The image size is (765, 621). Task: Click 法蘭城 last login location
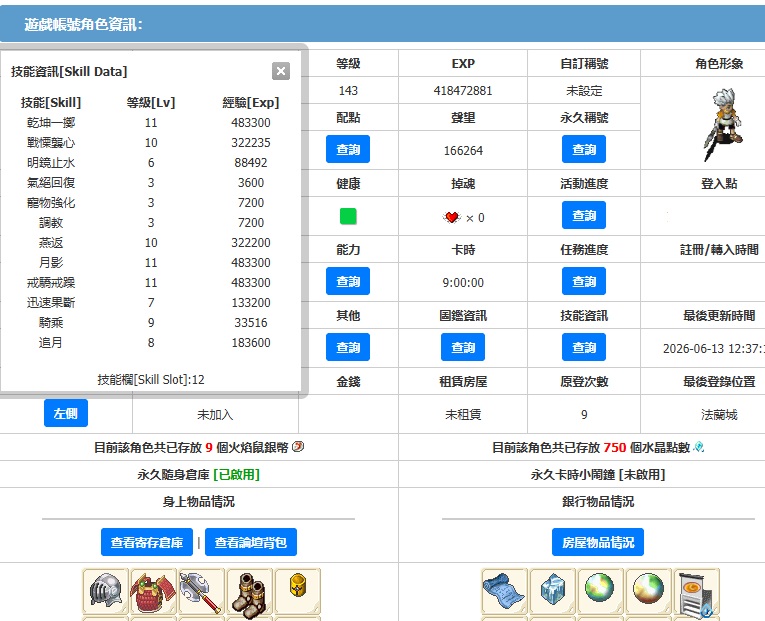click(719, 415)
